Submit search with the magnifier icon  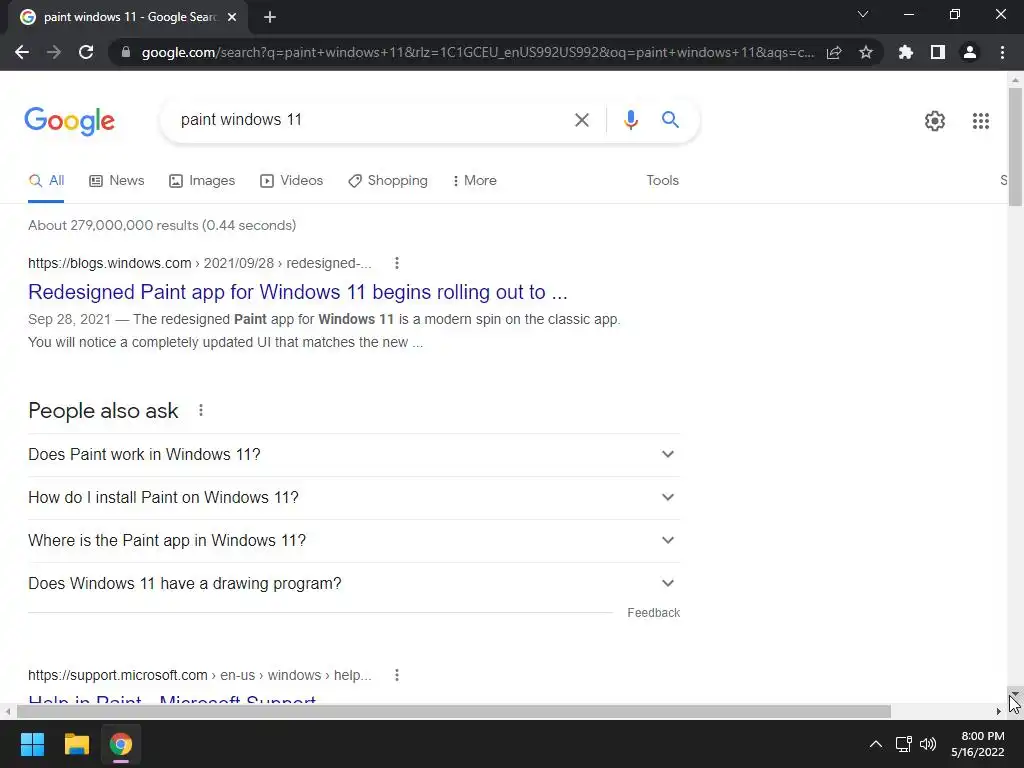(670, 120)
